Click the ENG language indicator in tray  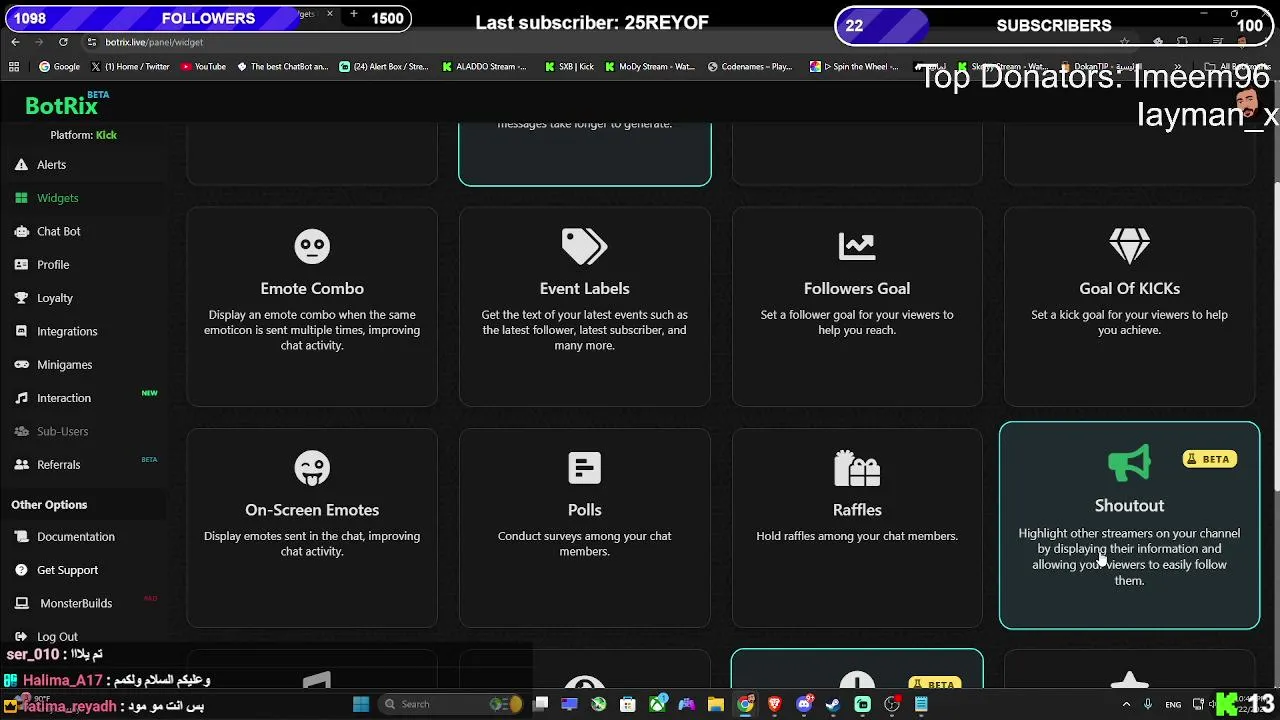coord(1174,704)
